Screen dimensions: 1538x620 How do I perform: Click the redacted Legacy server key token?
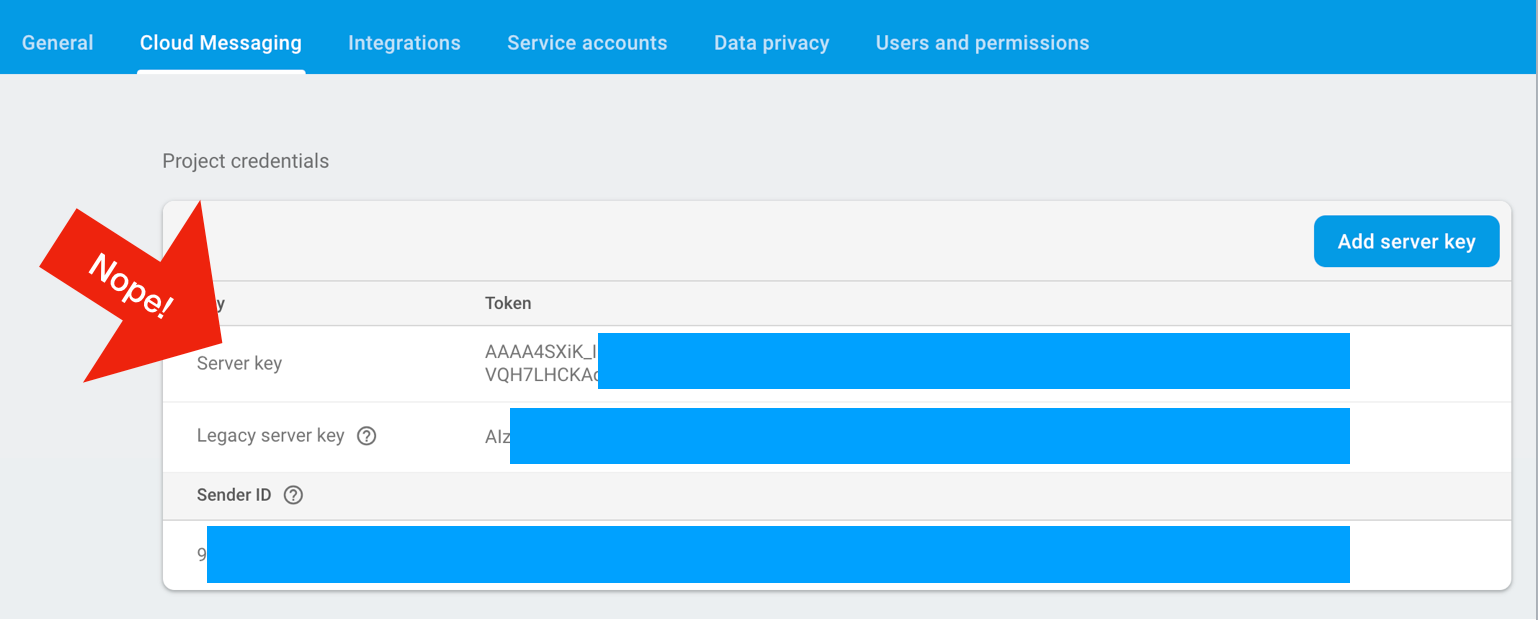pyautogui.click(x=917, y=436)
